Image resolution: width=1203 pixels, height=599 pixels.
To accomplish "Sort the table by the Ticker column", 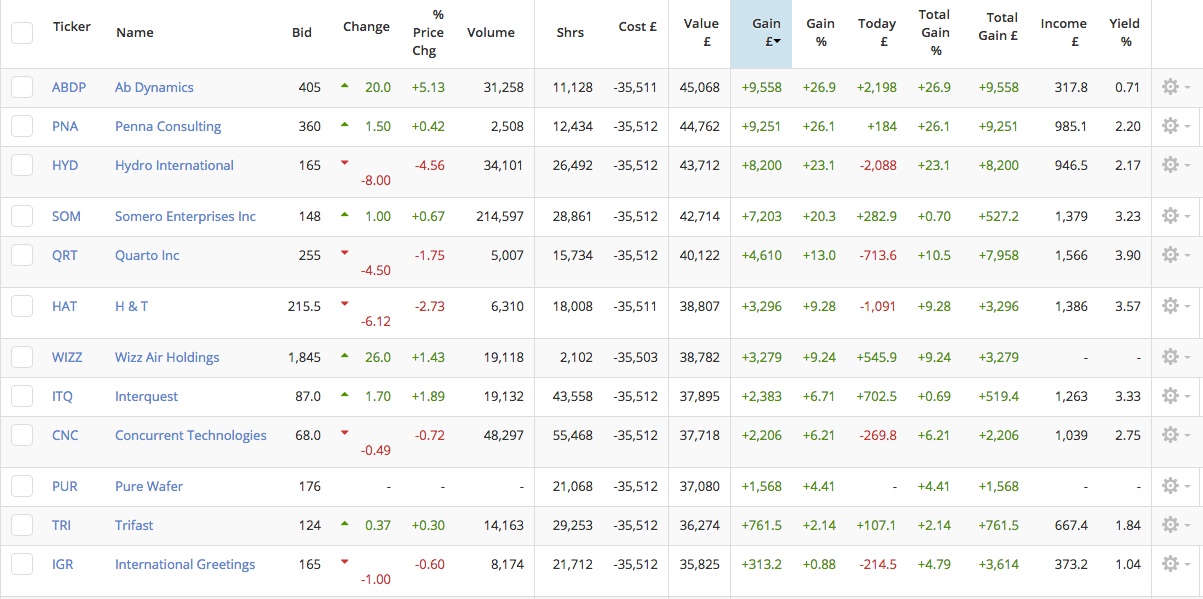I will [72, 27].
